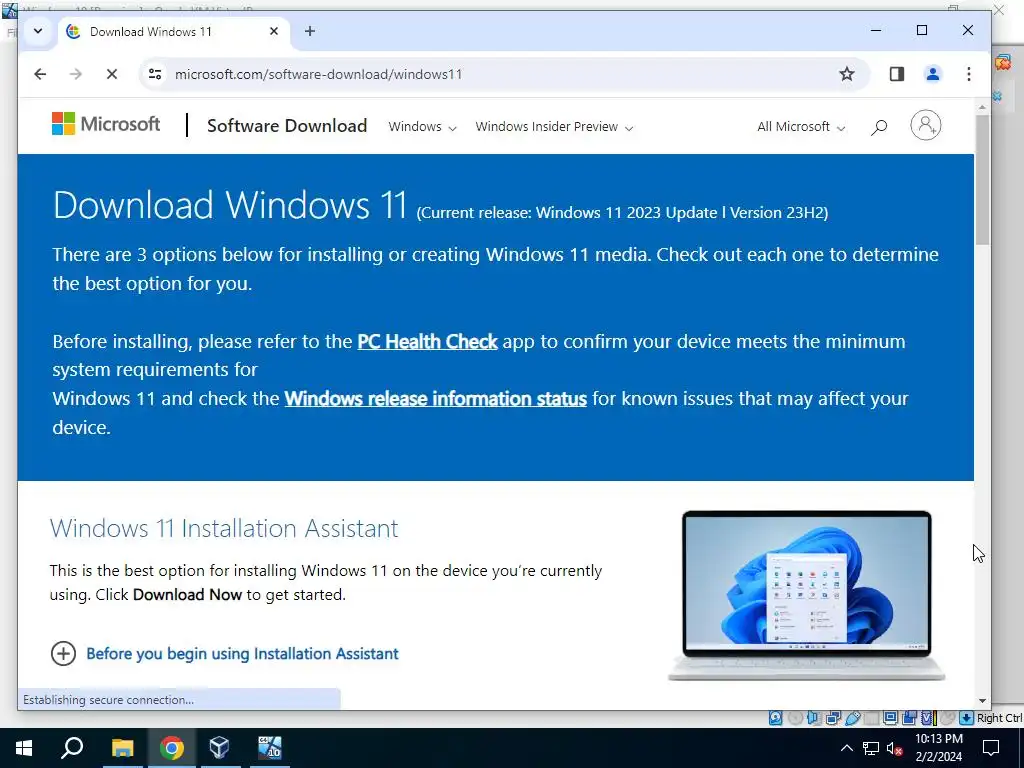Click the Right Ctrl host key label
Screen dimensions: 1024x768
coord(1000,718)
